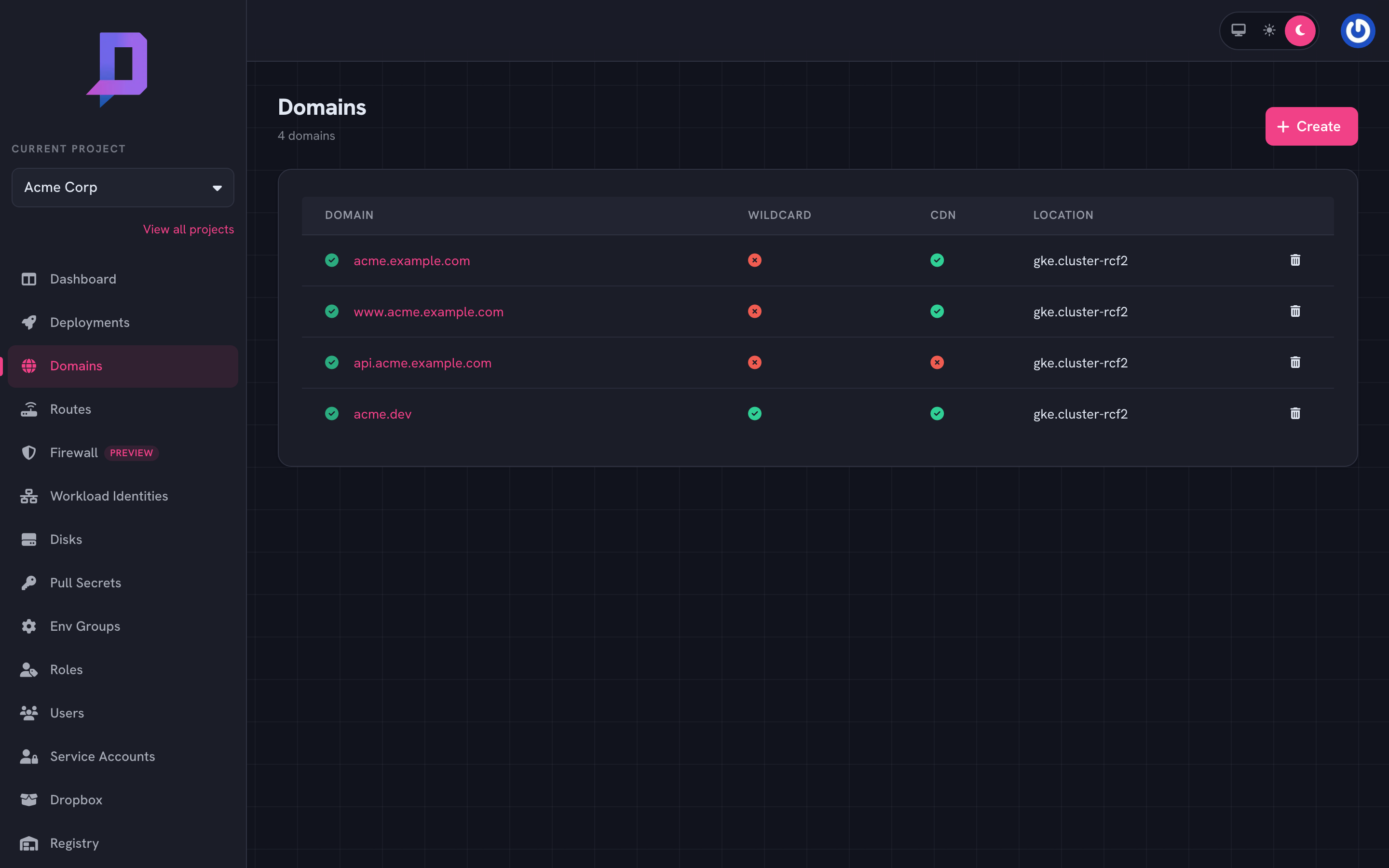1389x868 pixels.
Task: Click wildcard cross icon for www.acme.example.com
Action: 755,311
